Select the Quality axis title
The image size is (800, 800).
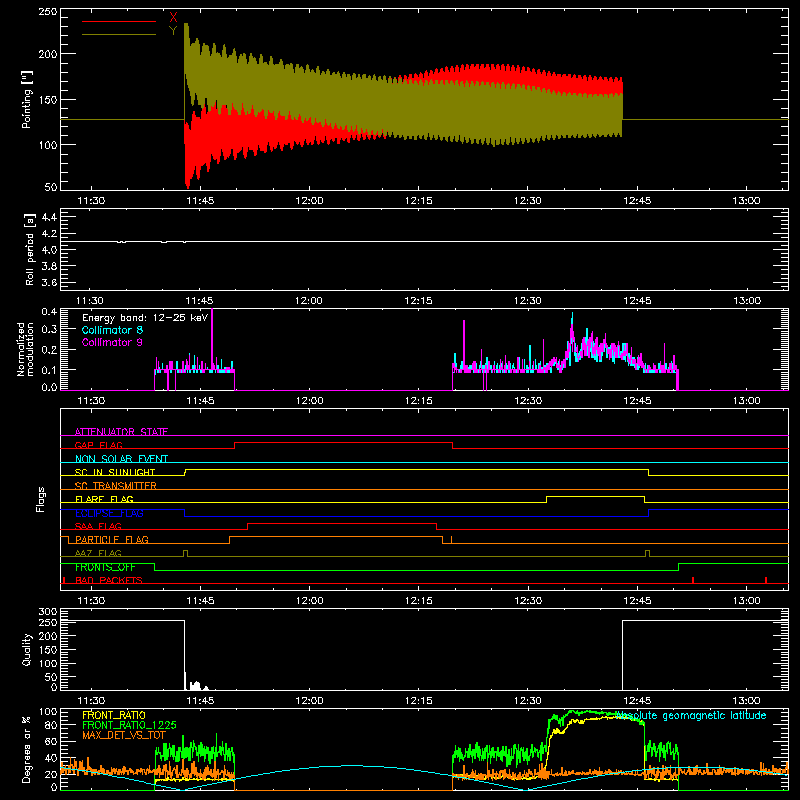click(x=27, y=649)
